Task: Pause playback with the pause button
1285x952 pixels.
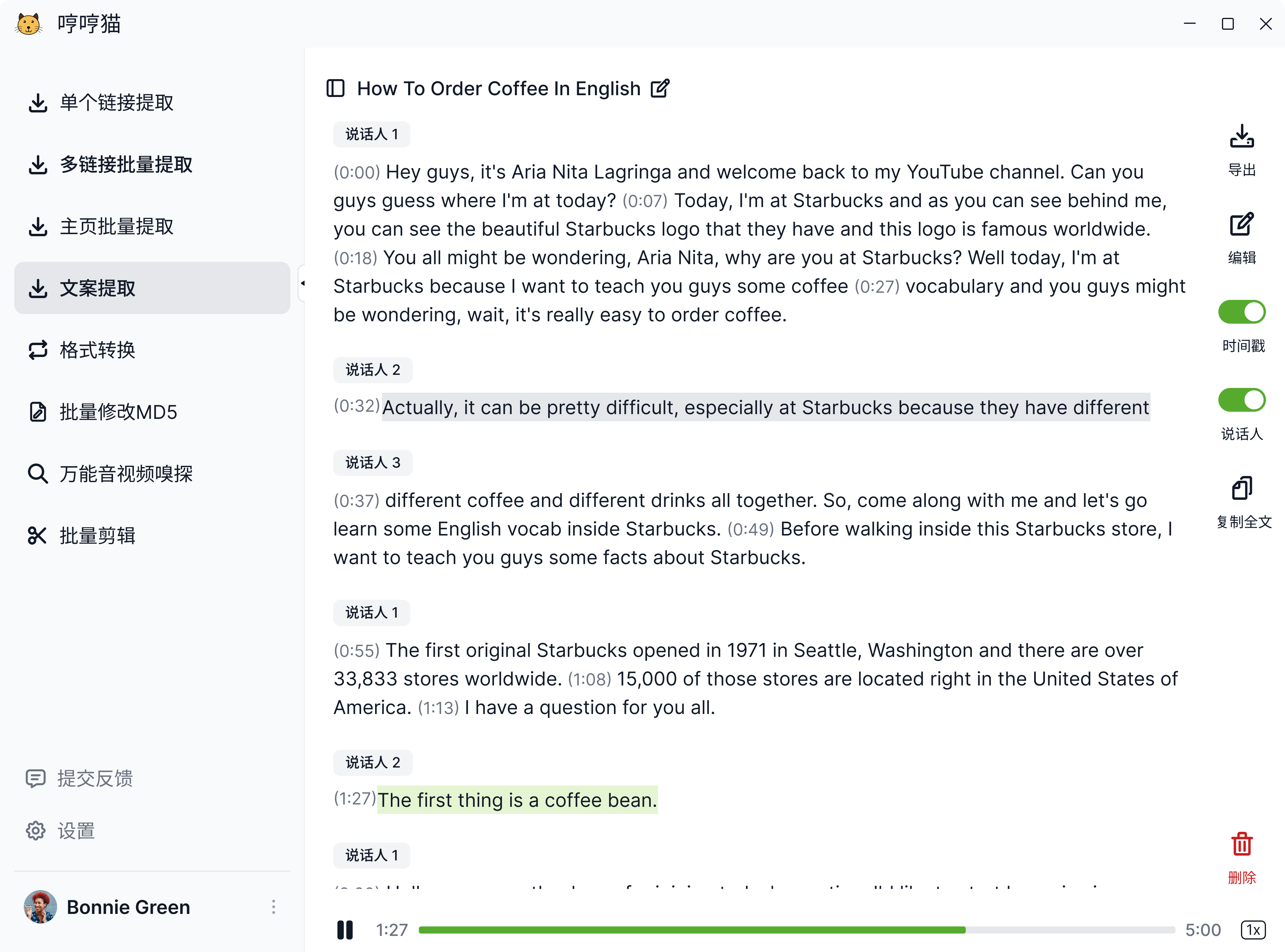Action: click(x=344, y=929)
